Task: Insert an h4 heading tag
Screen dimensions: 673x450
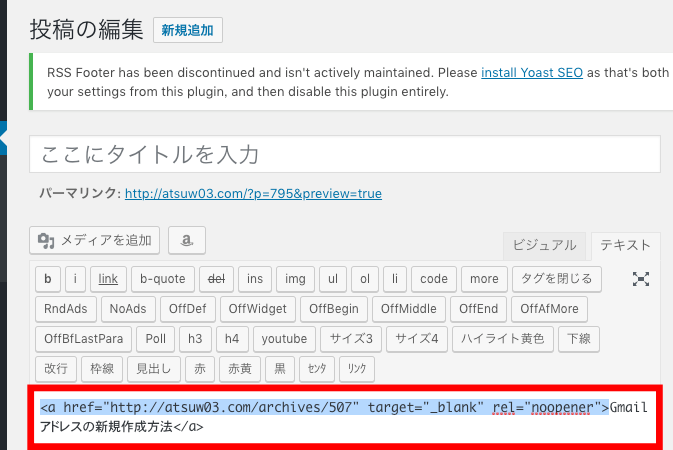Action: [232, 339]
